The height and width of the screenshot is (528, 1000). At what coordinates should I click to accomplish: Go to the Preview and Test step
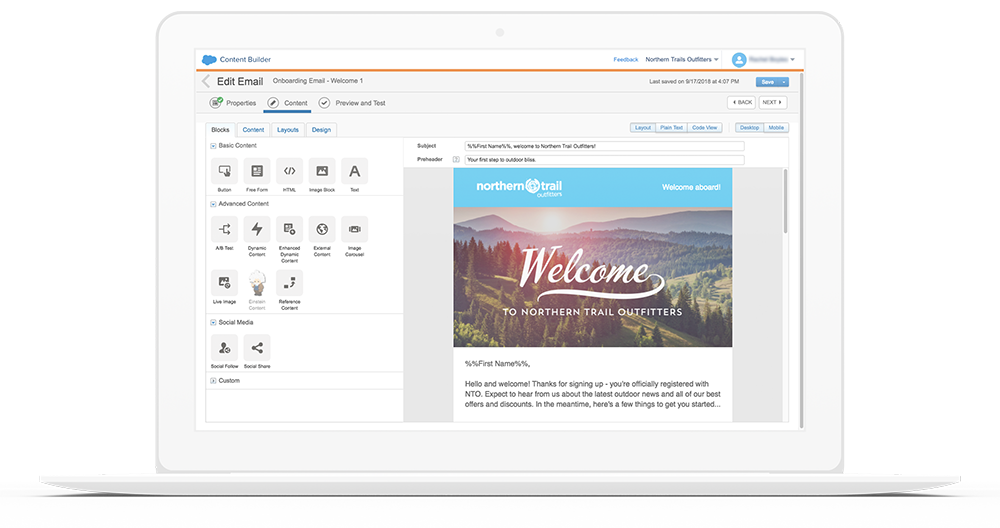pyautogui.click(x=352, y=103)
